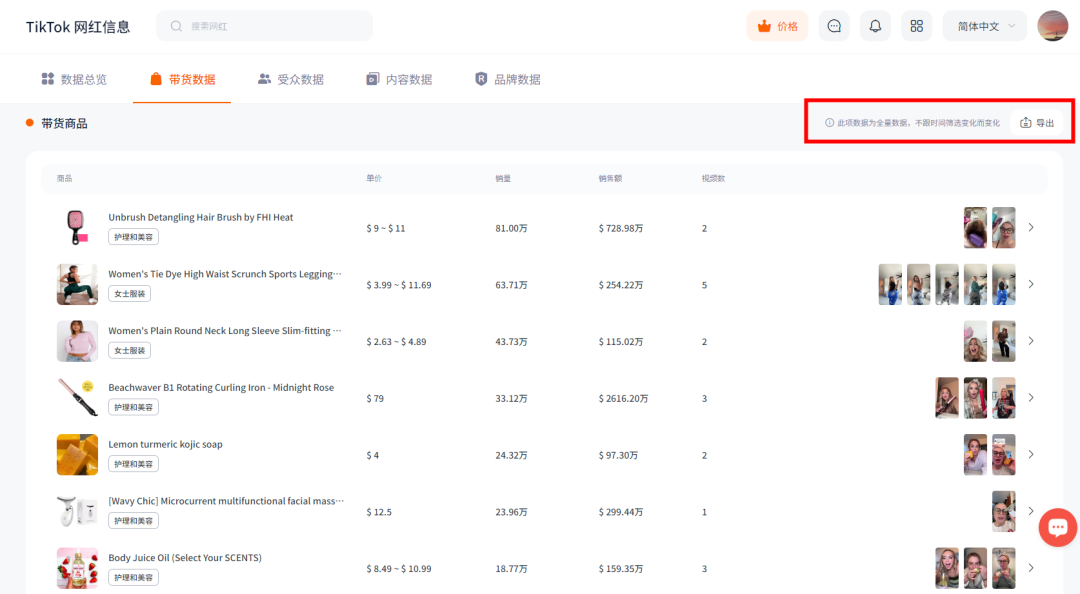Click the orange crown 价格 button
The height and width of the screenshot is (594, 1080).
777,26
